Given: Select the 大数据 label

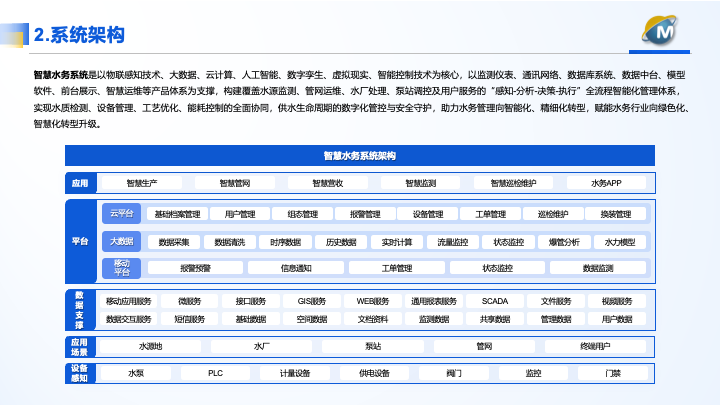Looking at the screenshot, I should 121,241.
